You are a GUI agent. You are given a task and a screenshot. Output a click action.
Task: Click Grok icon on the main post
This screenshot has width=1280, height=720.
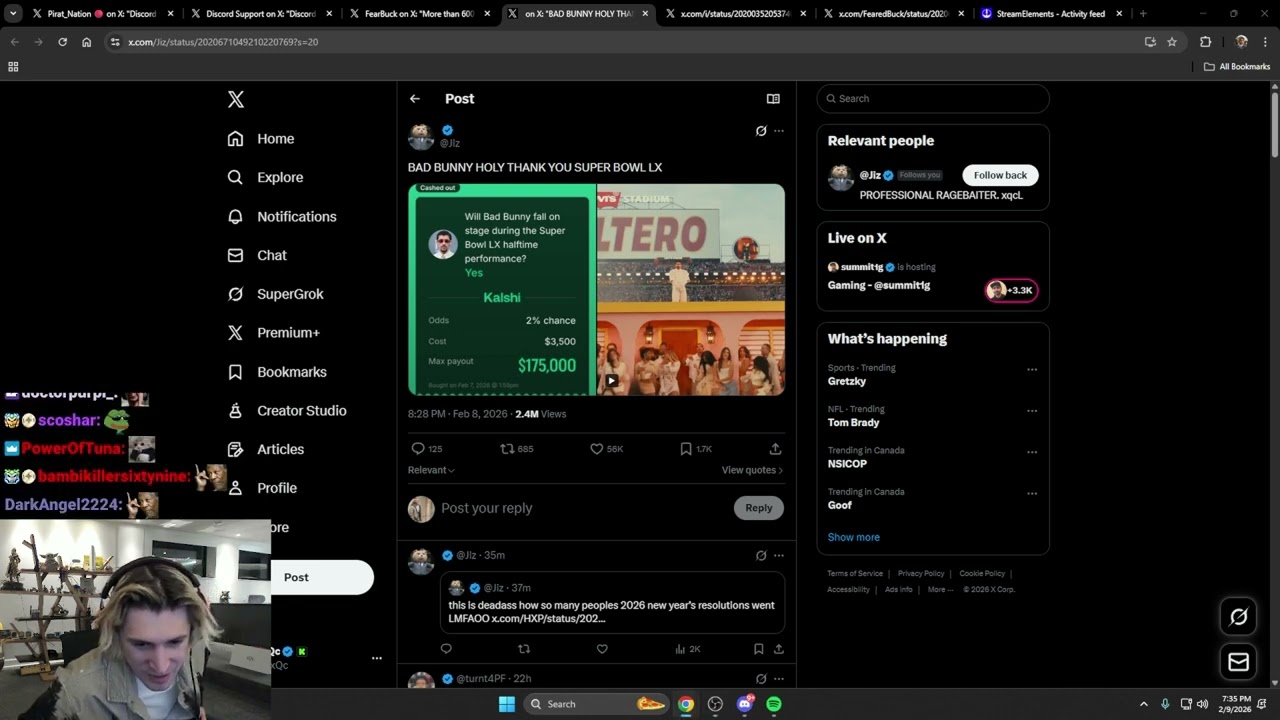click(761, 131)
